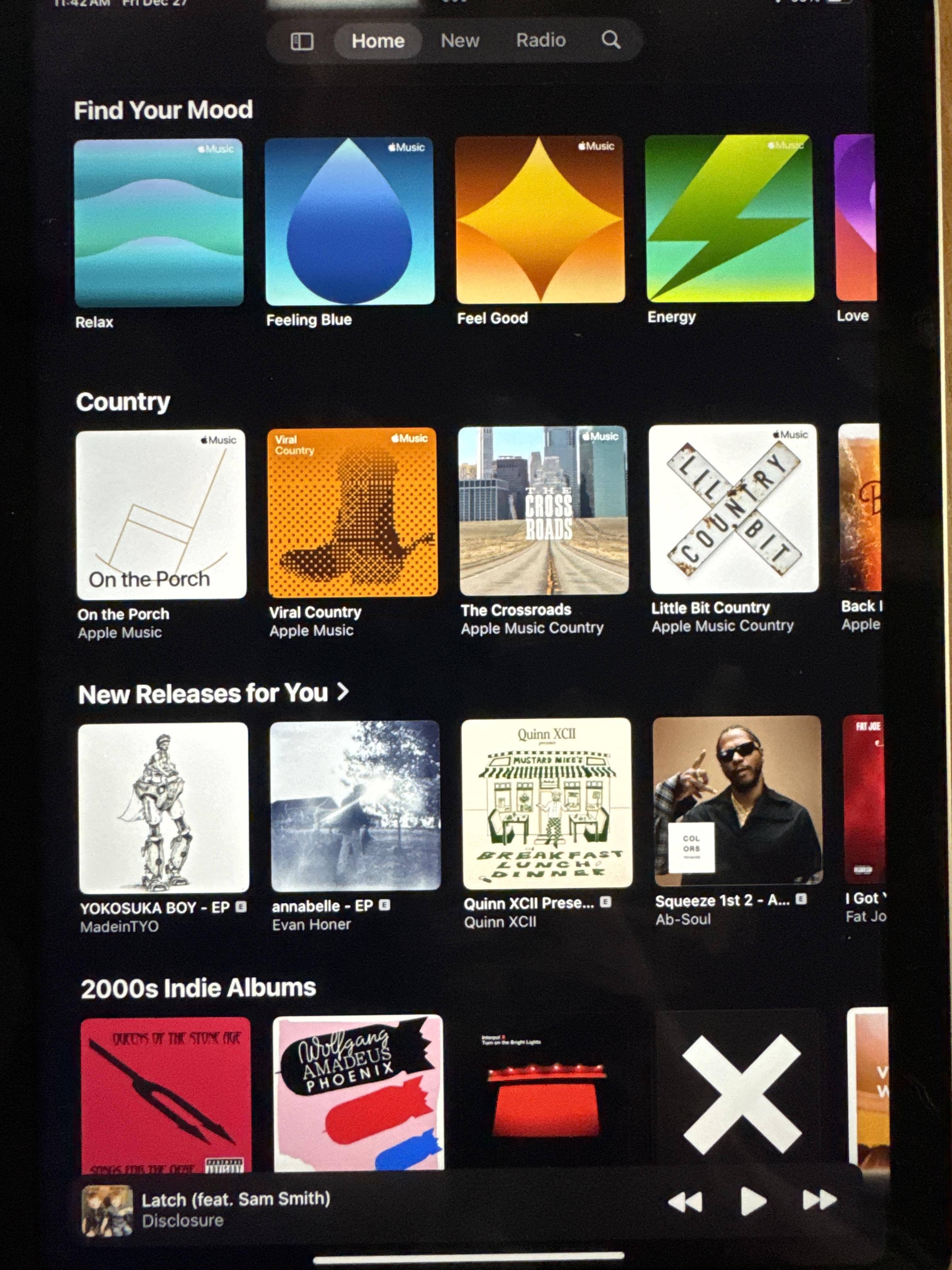Switch to the Radio tab
The image size is (952, 1270).
pyautogui.click(x=541, y=40)
